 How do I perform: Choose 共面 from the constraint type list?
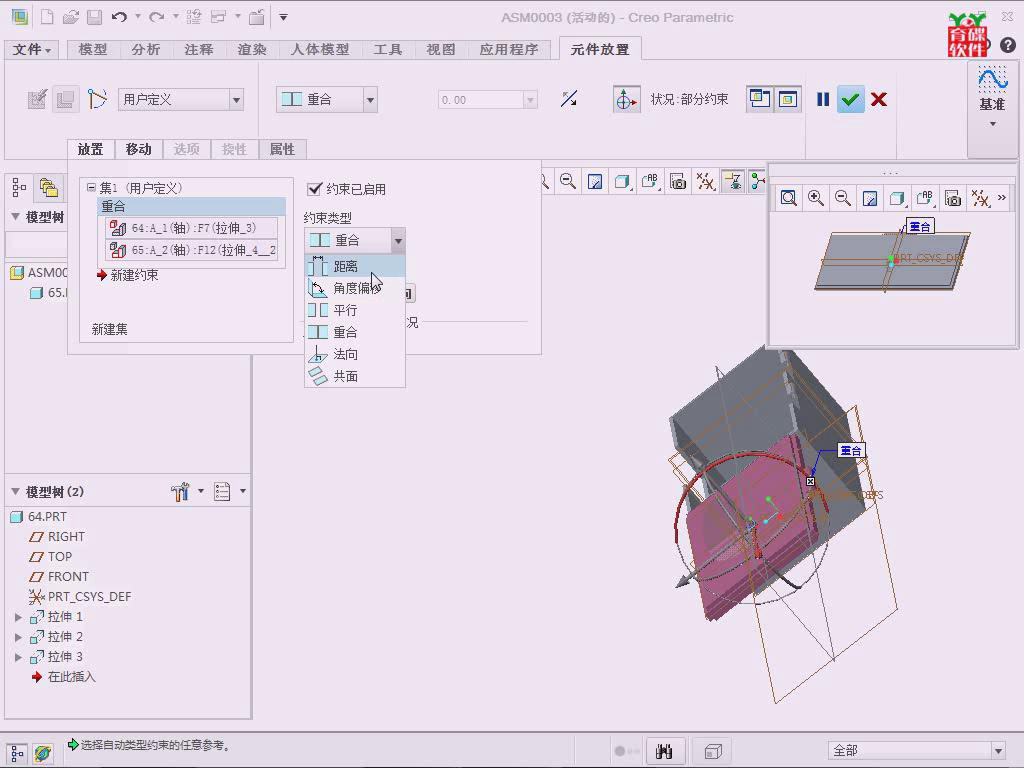[355, 376]
